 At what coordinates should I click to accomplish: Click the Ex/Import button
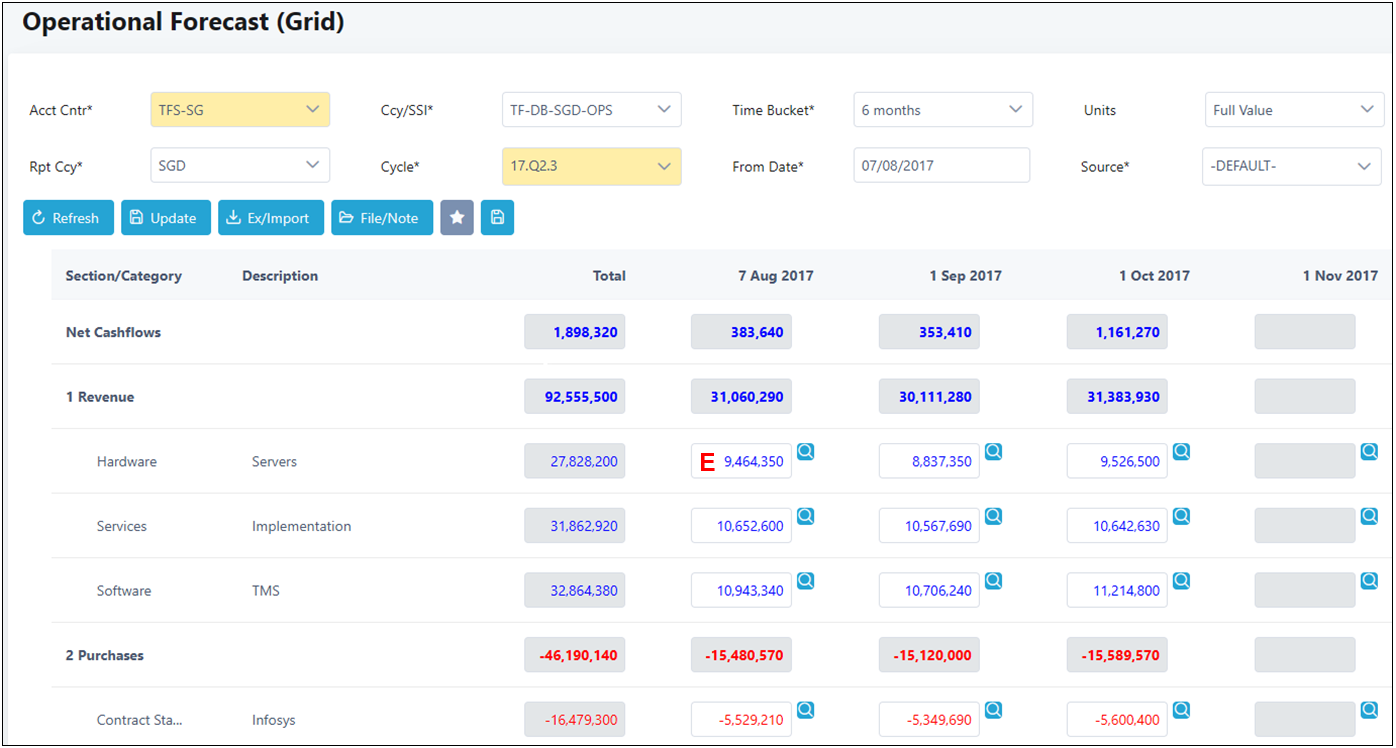(271, 218)
